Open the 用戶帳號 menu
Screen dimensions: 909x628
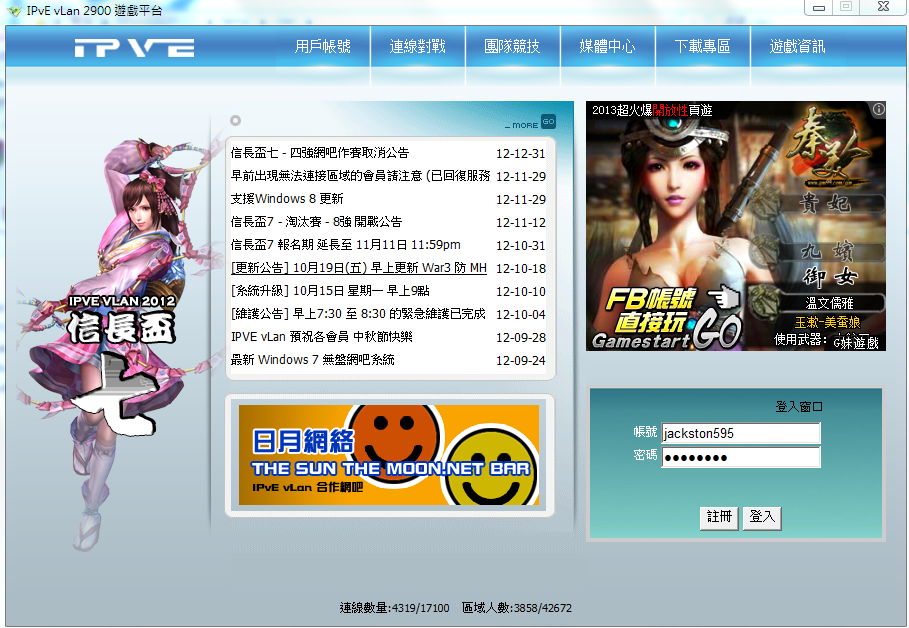coord(322,46)
